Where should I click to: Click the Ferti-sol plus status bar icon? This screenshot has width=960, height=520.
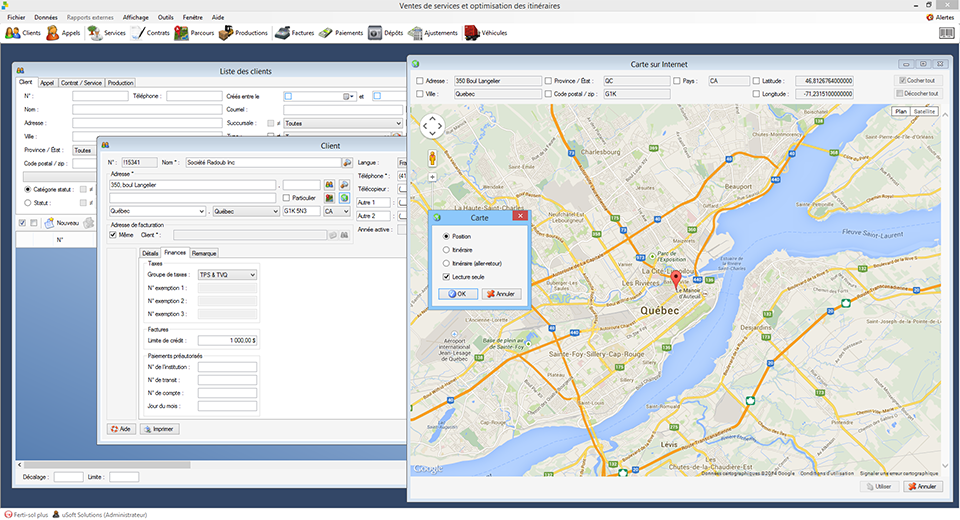click(x=8, y=515)
